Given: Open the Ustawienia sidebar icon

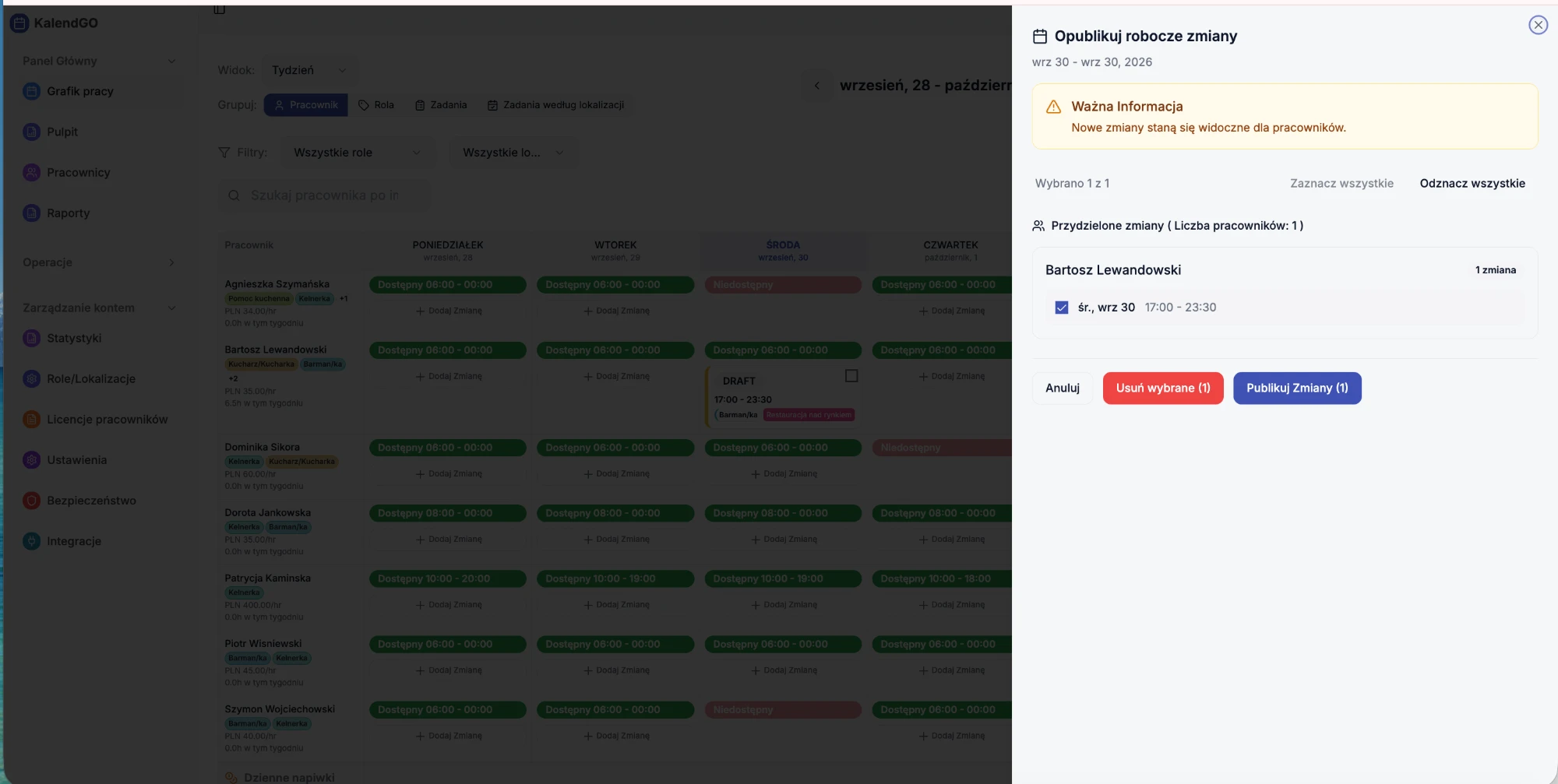Looking at the screenshot, I should pos(31,459).
